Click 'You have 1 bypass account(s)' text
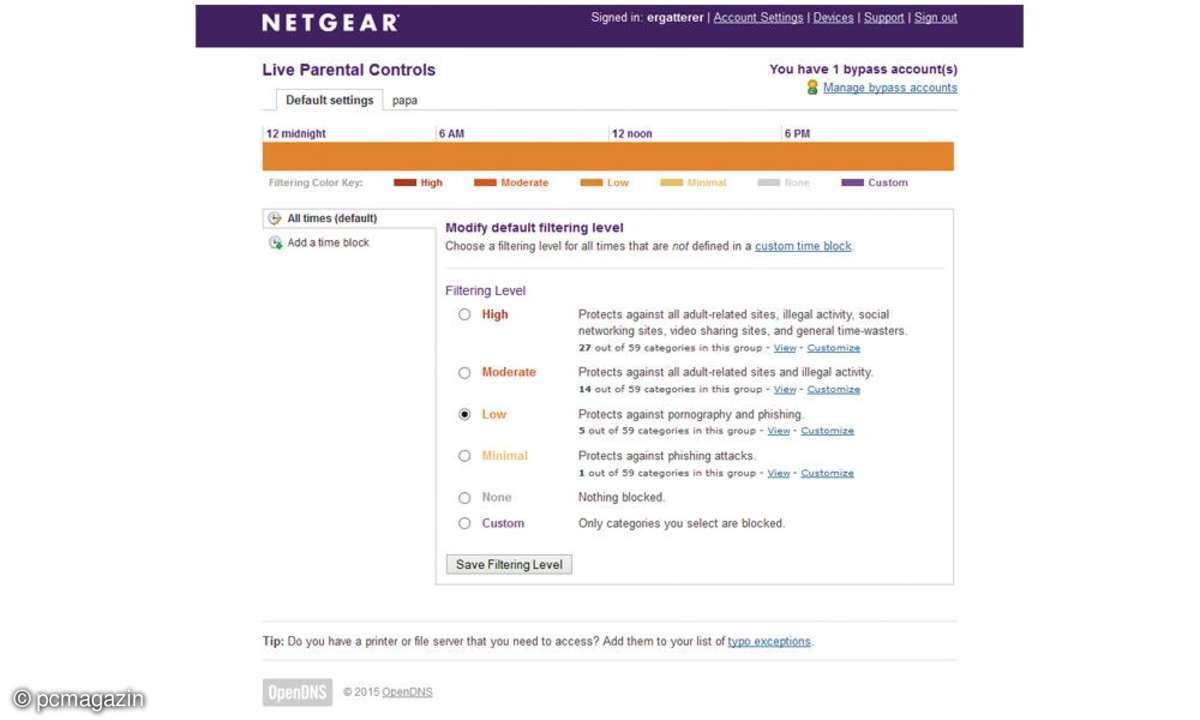This screenshot has width=1200, height=720. point(863,70)
